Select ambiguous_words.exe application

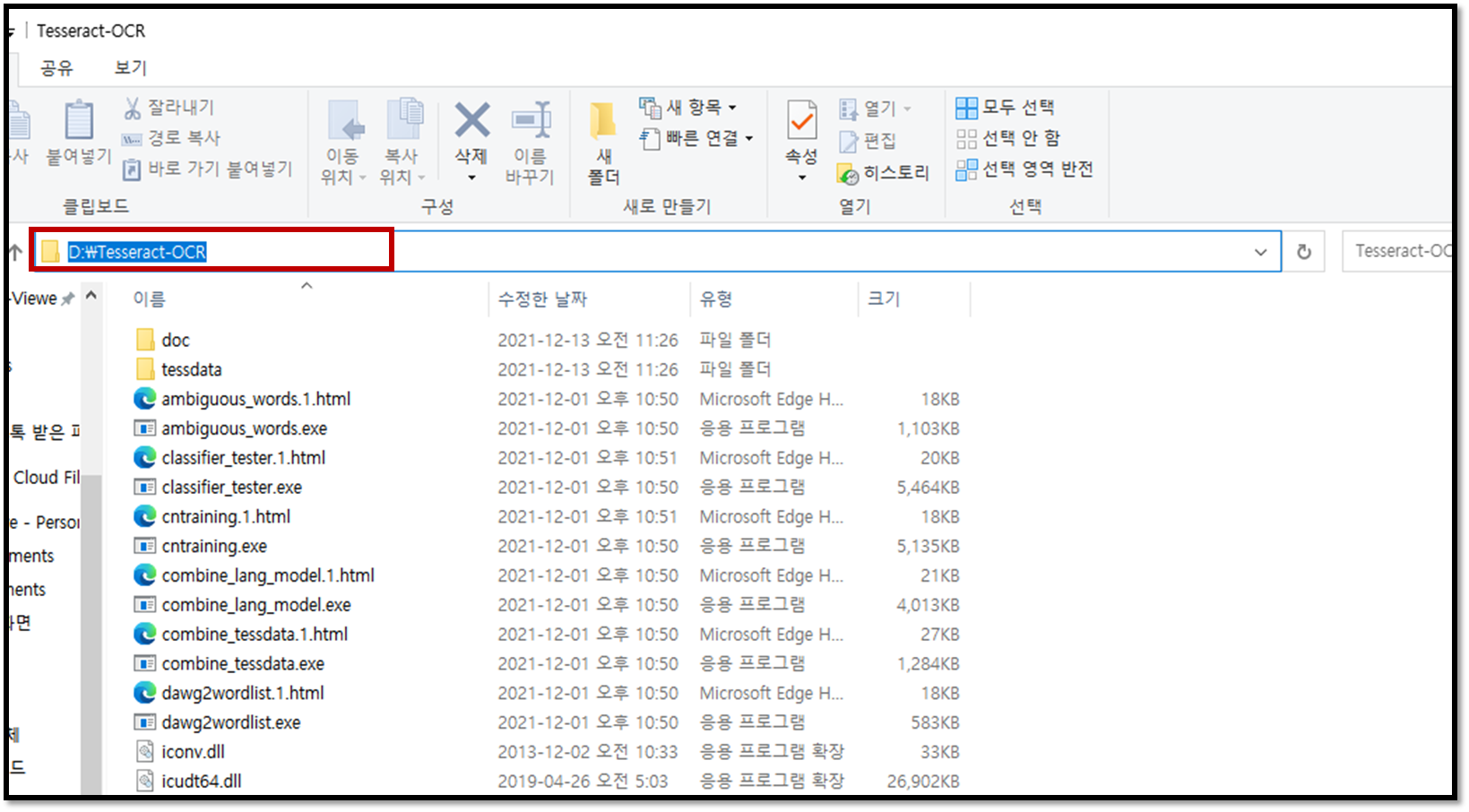[244, 428]
